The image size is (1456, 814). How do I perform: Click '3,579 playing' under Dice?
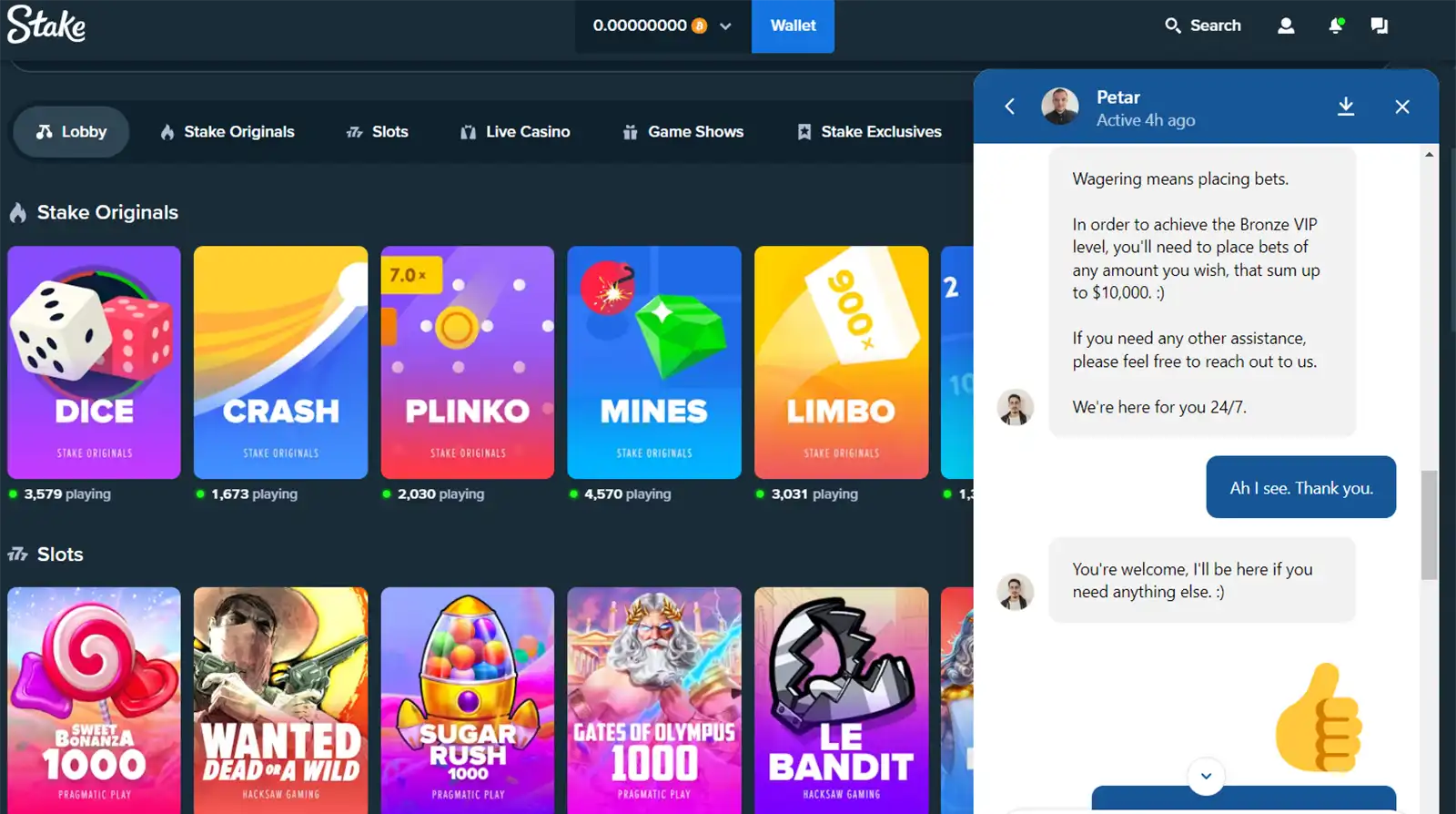click(67, 493)
